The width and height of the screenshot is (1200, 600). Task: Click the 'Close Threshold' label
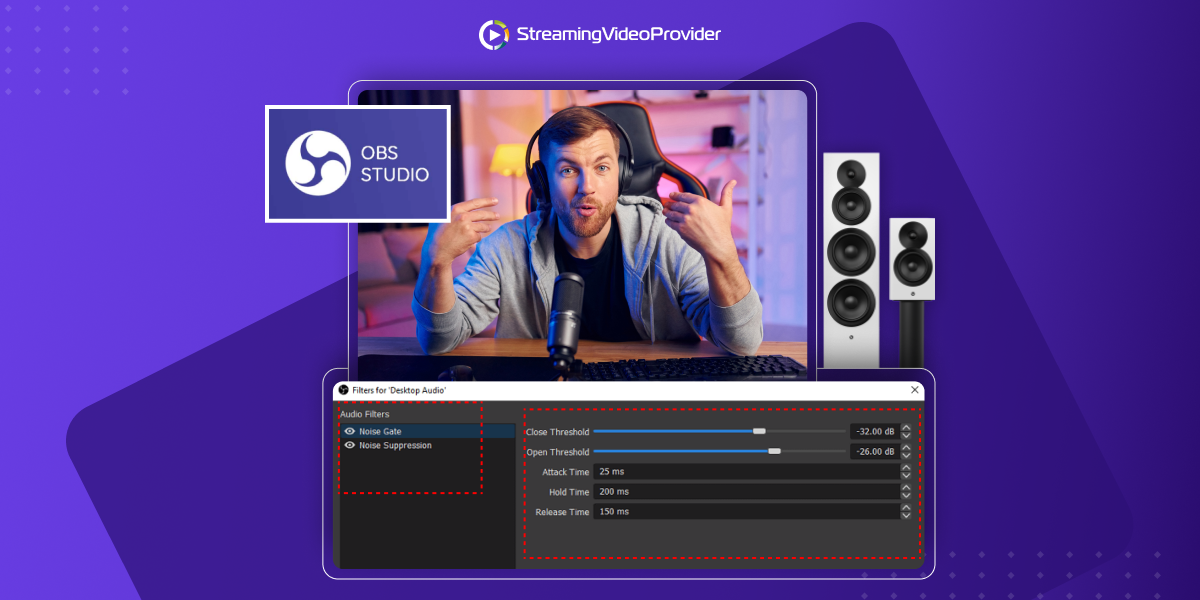pyautogui.click(x=557, y=432)
